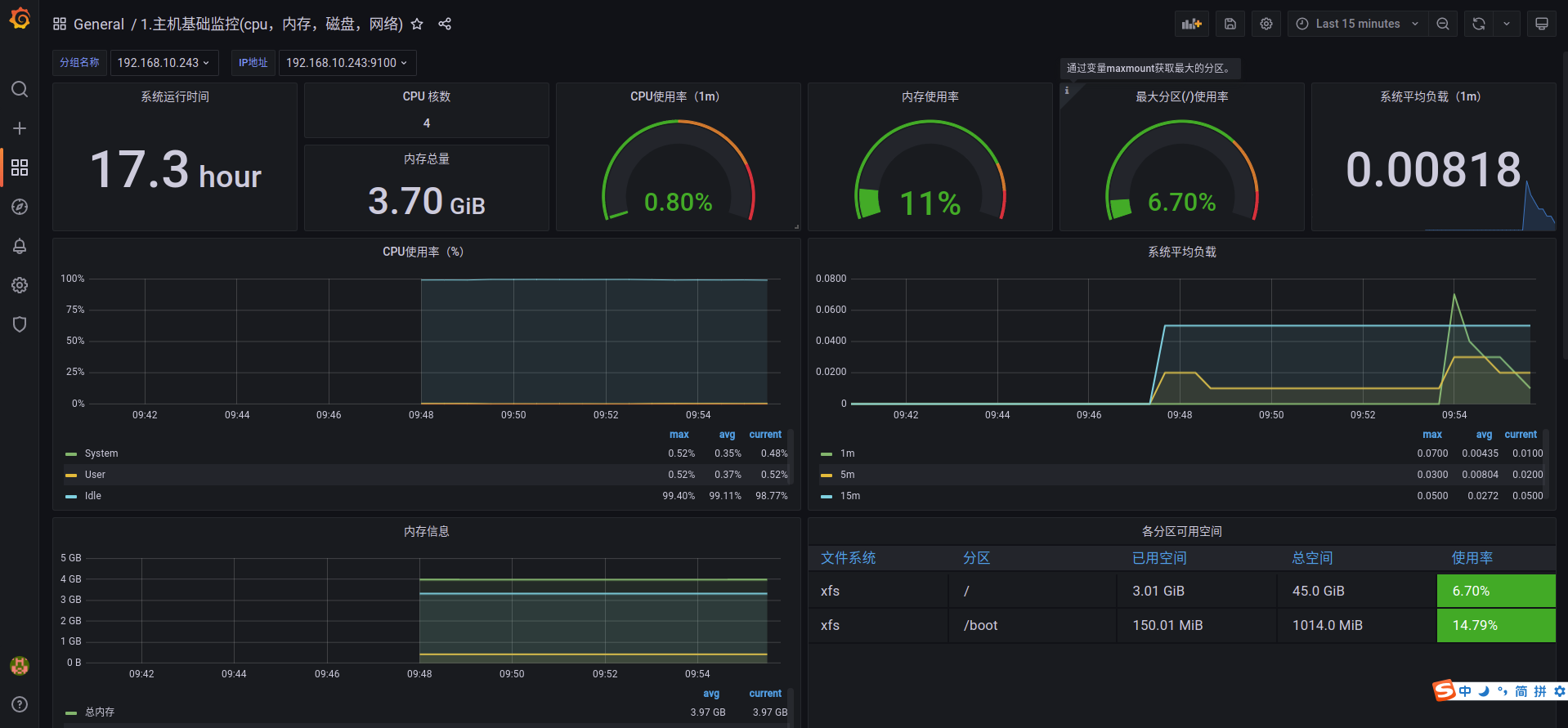Zoom out the time range
Image resolution: width=1568 pixels, height=728 pixels.
[1443, 24]
